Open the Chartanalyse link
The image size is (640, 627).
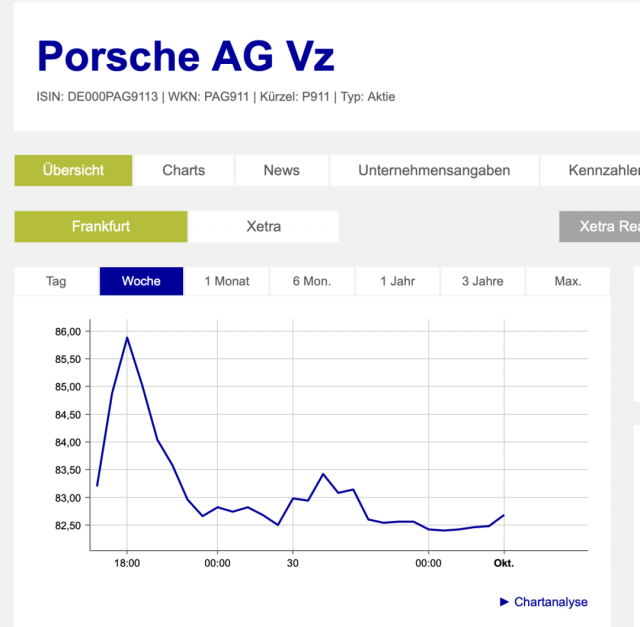550,602
